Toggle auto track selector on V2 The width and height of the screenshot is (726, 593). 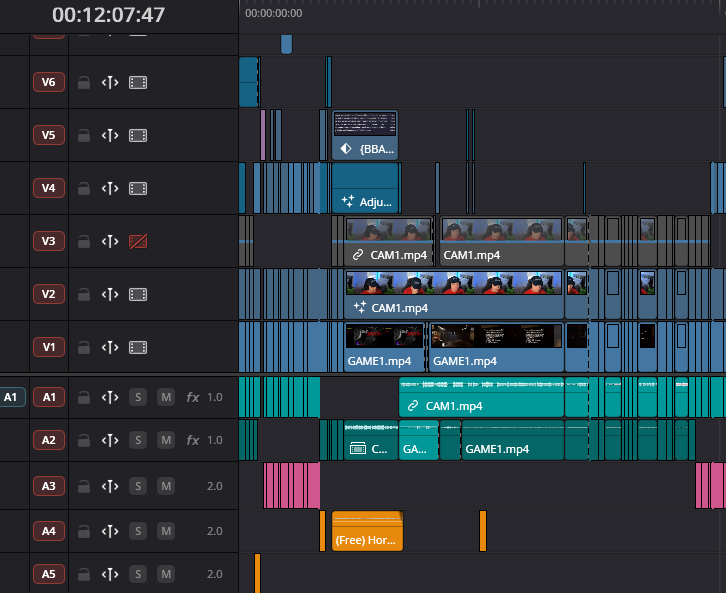[x=110, y=294]
